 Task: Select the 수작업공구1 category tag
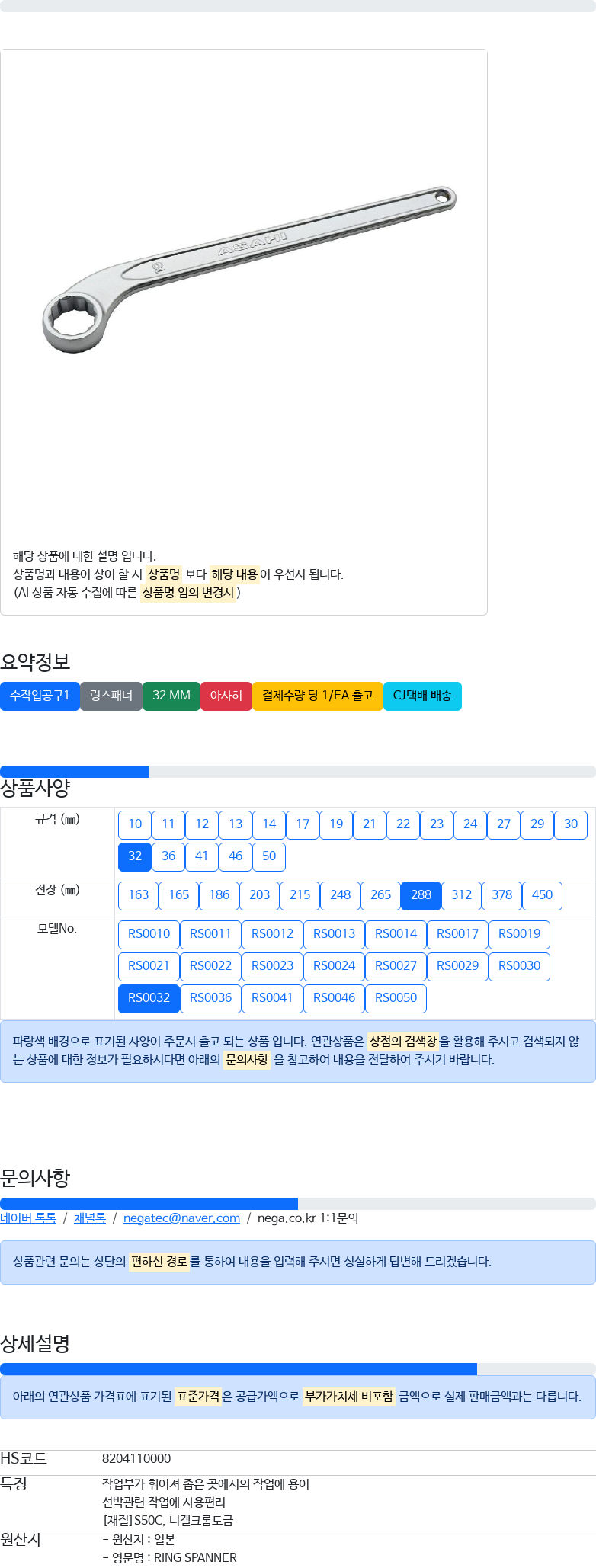click(40, 696)
